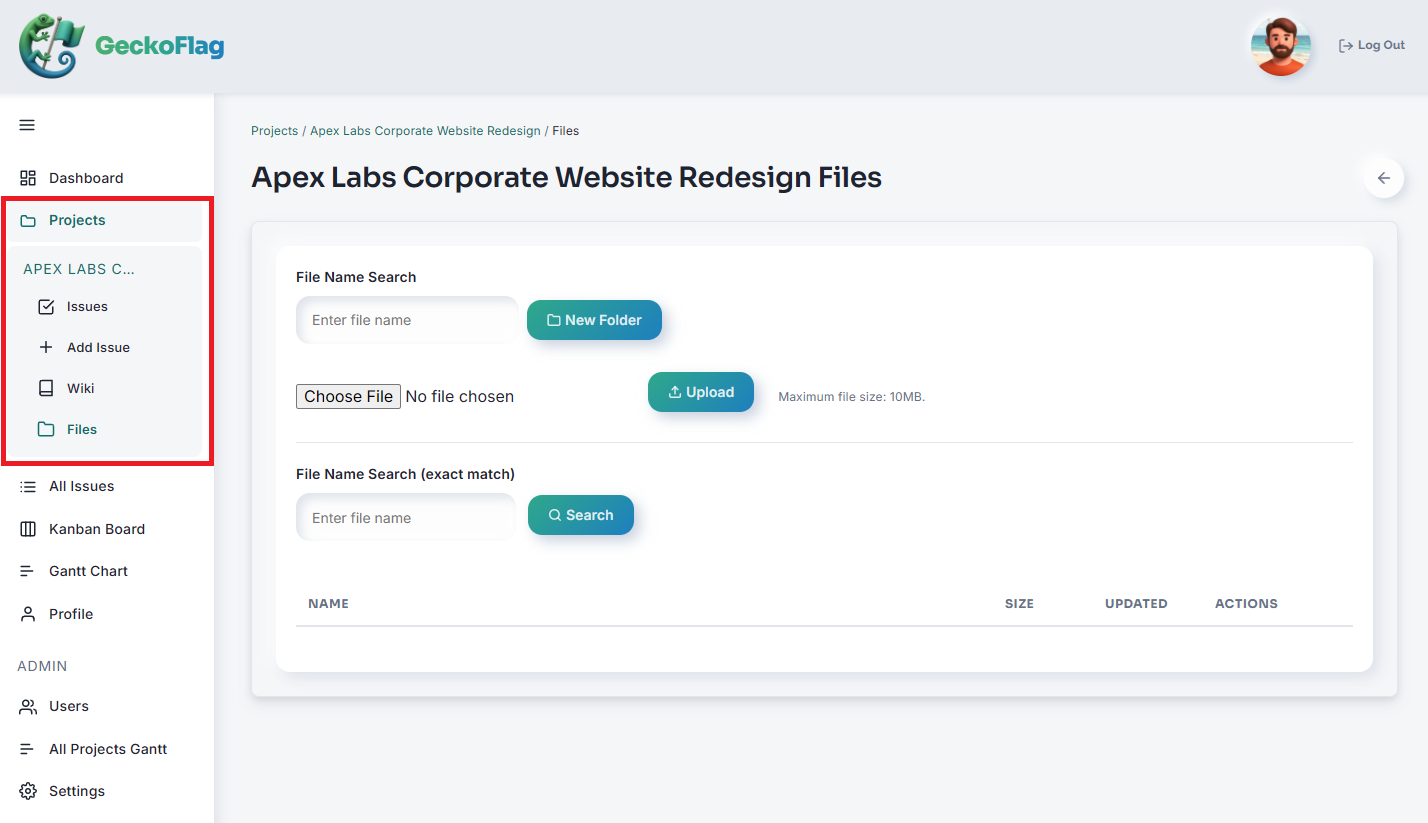Click the Upload button
Image resolution: width=1428 pixels, height=823 pixels.
(701, 392)
